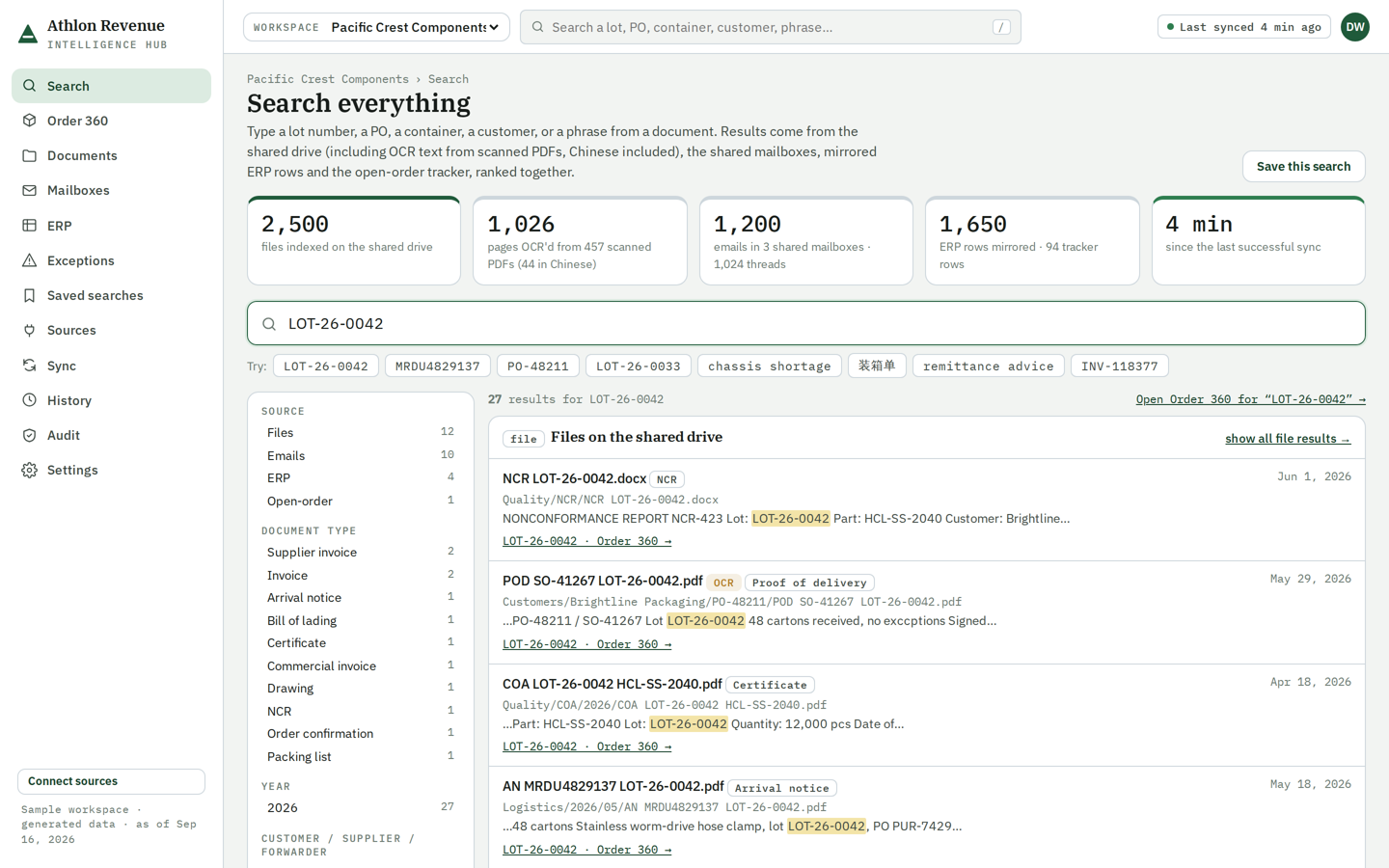This screenshot has height=868, width=1389.
Task: Focus the top global search field
Action: tap(770, 27)
